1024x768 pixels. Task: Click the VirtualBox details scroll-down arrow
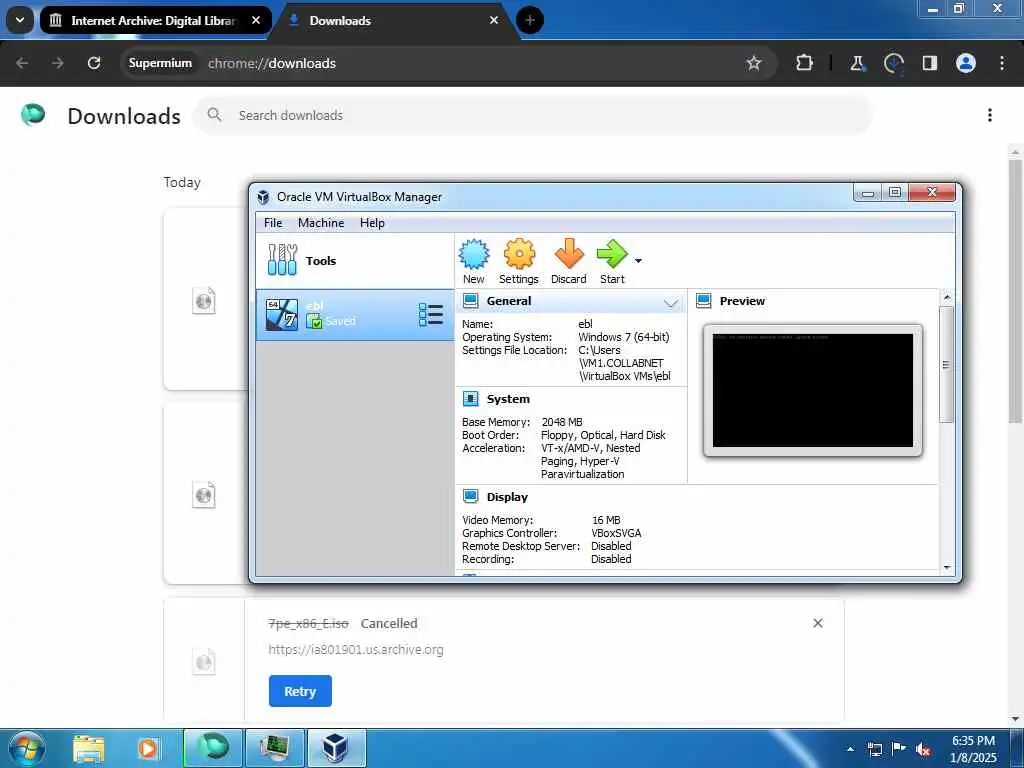point(947,568)
